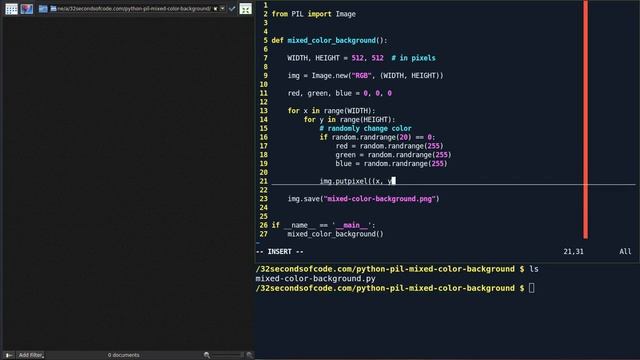Click the '# in pixels' comment
The width and height of the screenshot is (640, 360).
tap(413, 58)
